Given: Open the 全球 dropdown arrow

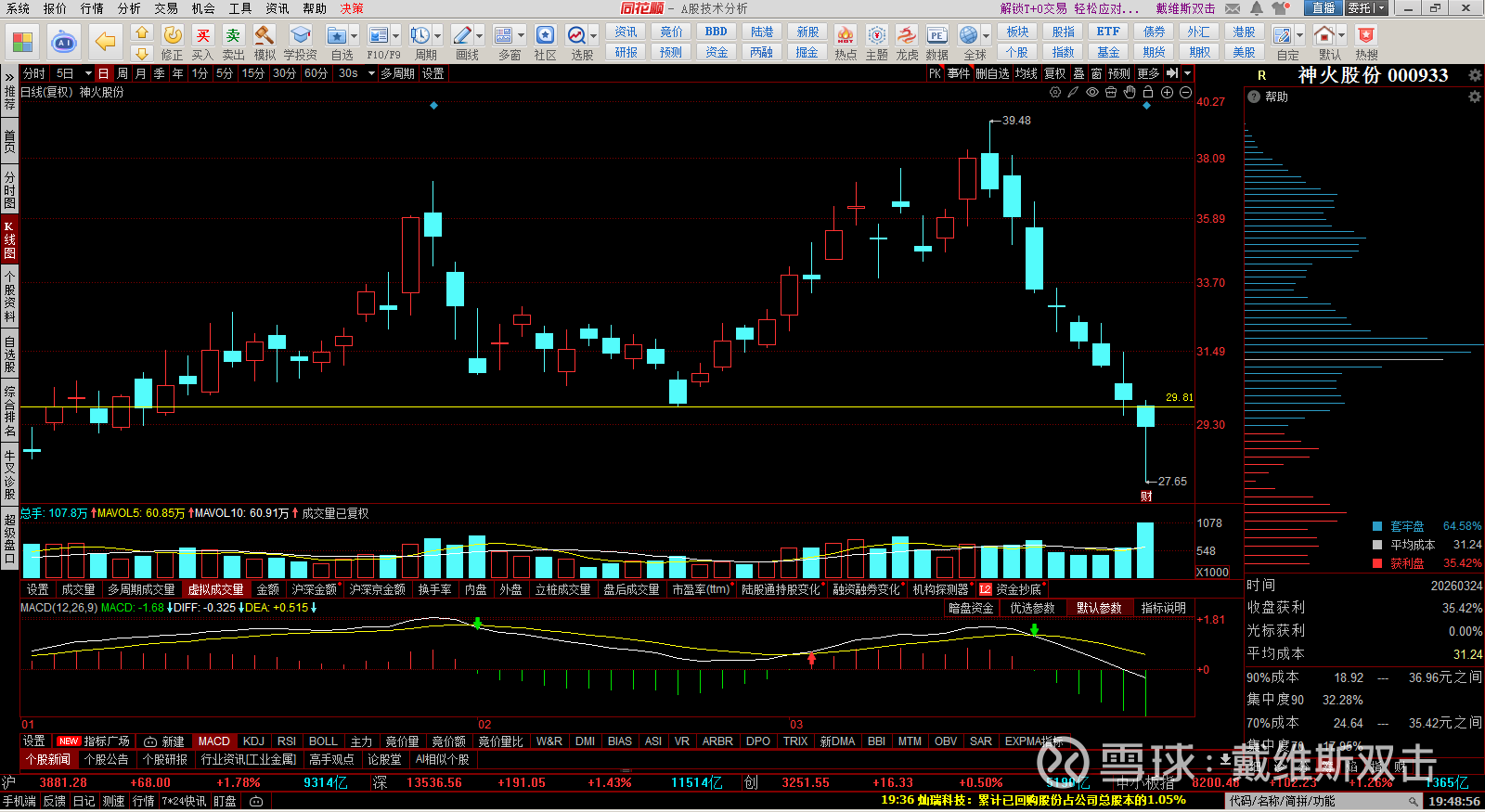Looking at the screenshot, I should pyautogui.click(x=987, y=36).
